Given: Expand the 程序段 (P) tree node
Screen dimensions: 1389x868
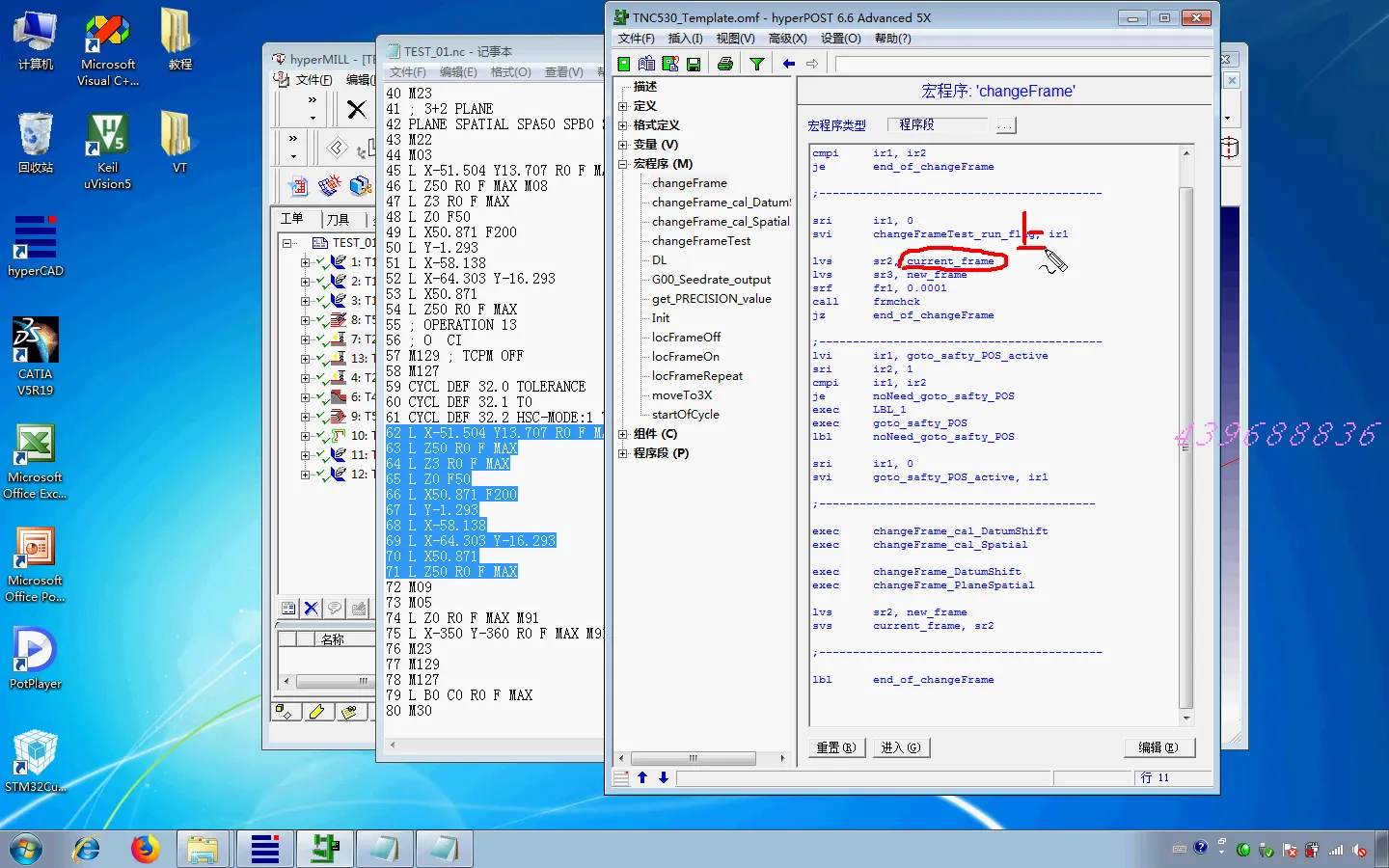Looking at the screenshot, I should [x=623, y=453].
